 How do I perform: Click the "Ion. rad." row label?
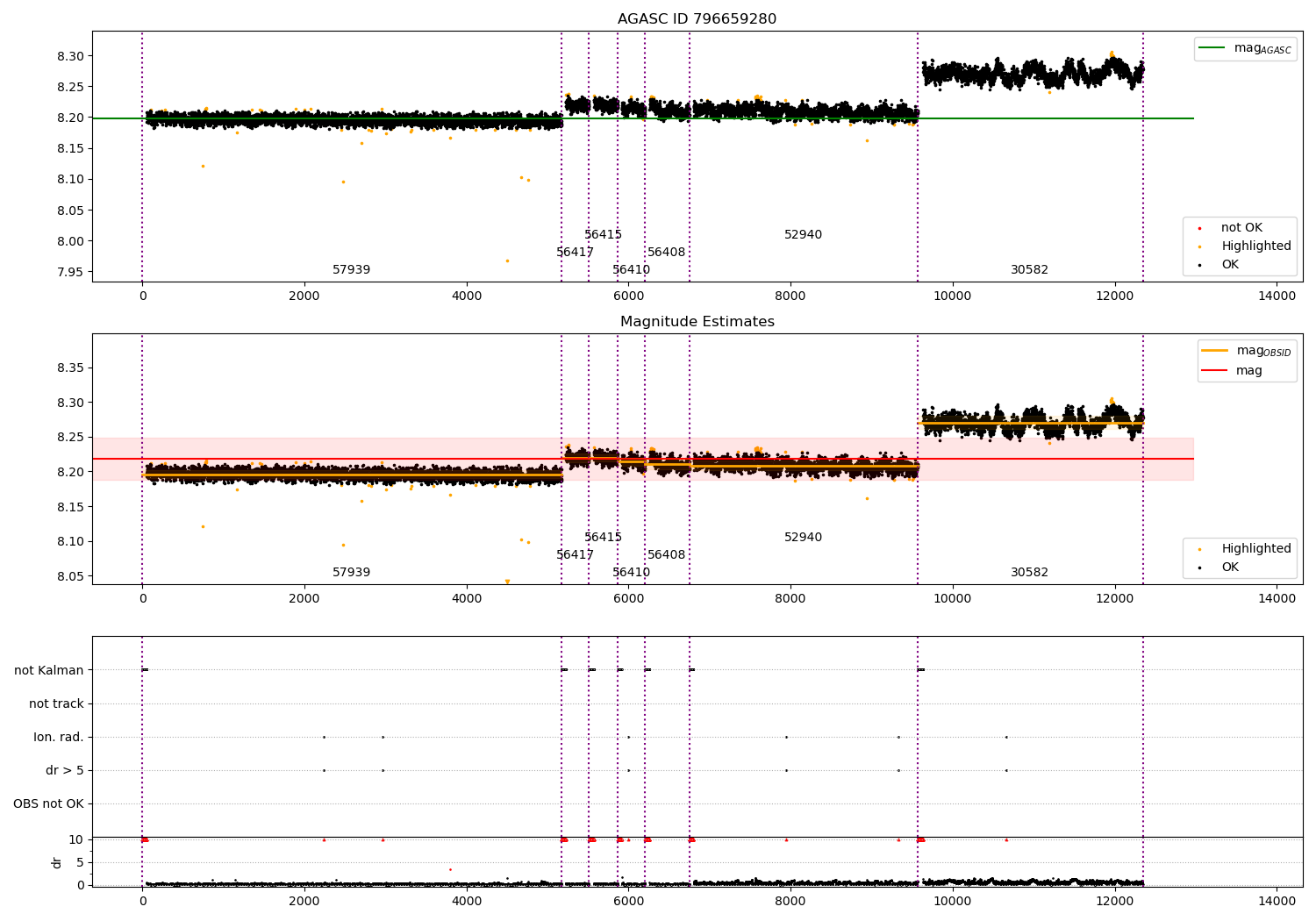click(x=59, y=738)
